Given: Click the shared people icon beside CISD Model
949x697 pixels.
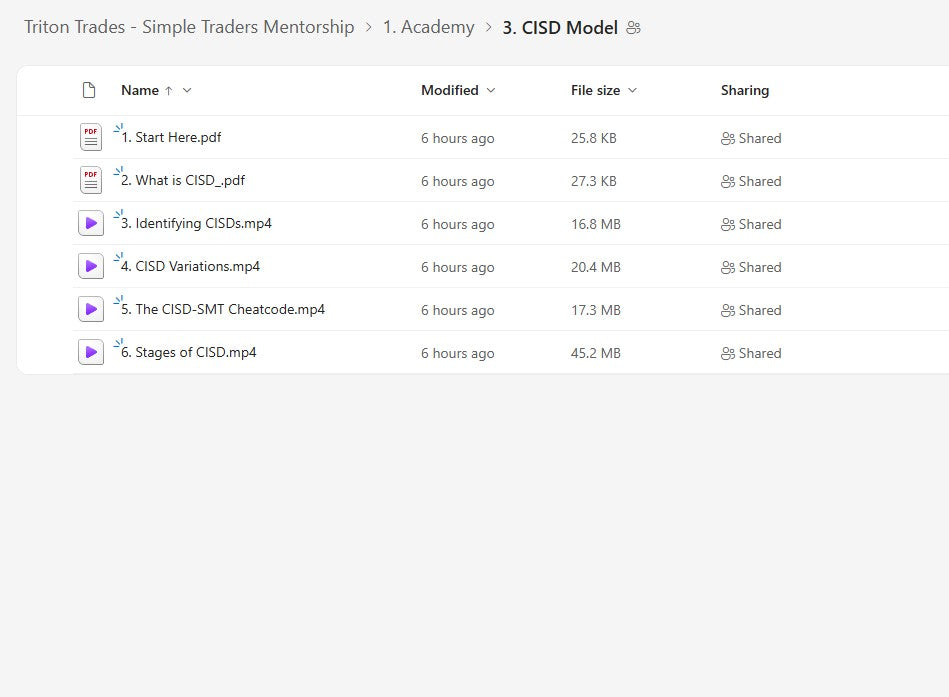Looking at the screenshot, I should tap(633, 28).
